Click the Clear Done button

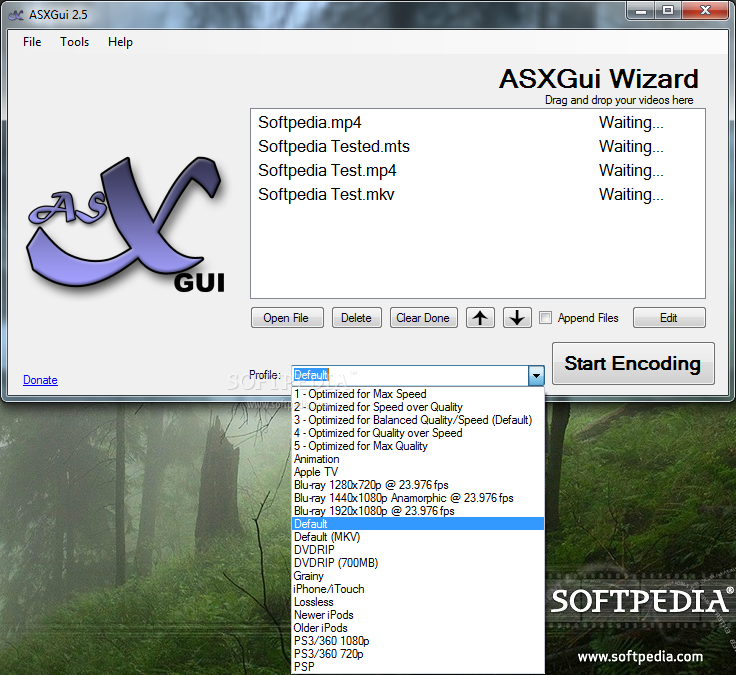click(423, 318)
